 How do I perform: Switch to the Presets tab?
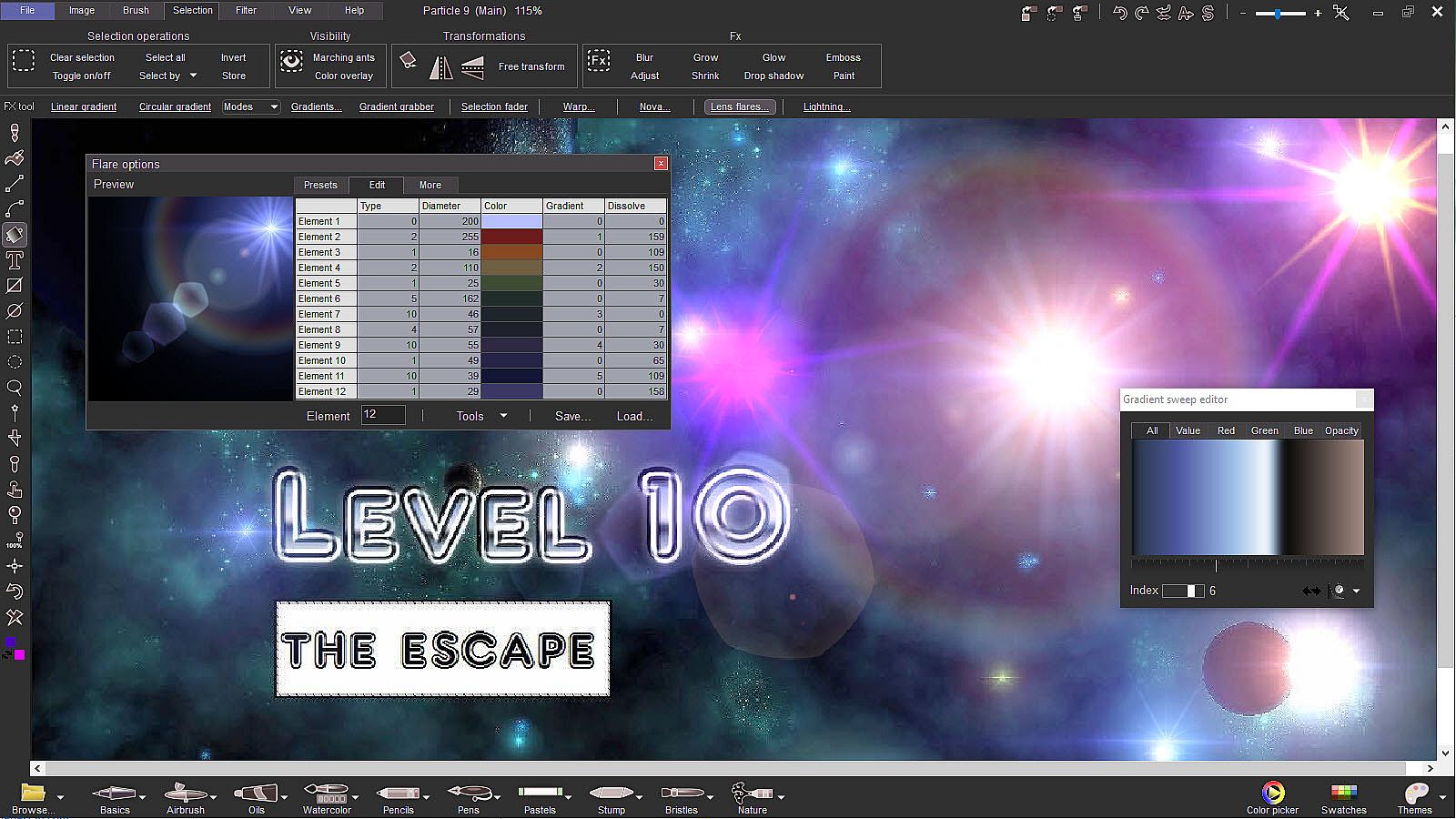(x=320, y=185)
